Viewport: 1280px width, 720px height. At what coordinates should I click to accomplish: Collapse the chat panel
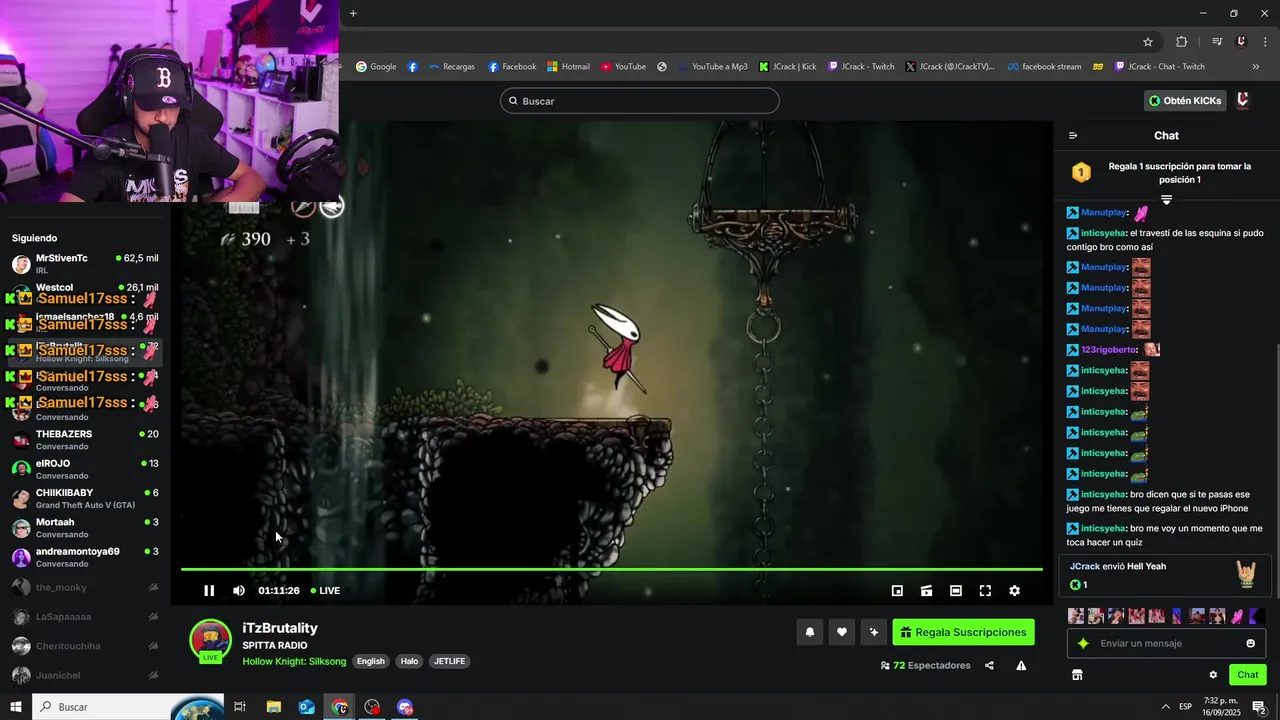1073,136
